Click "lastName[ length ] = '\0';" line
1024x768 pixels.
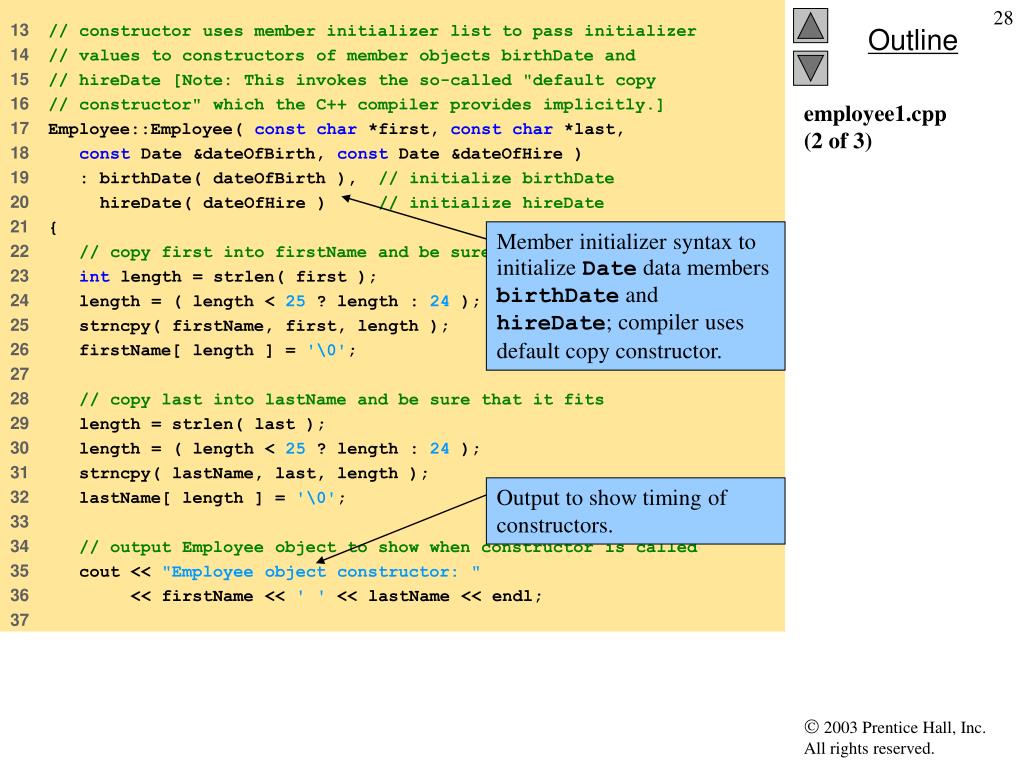[212, 498]
